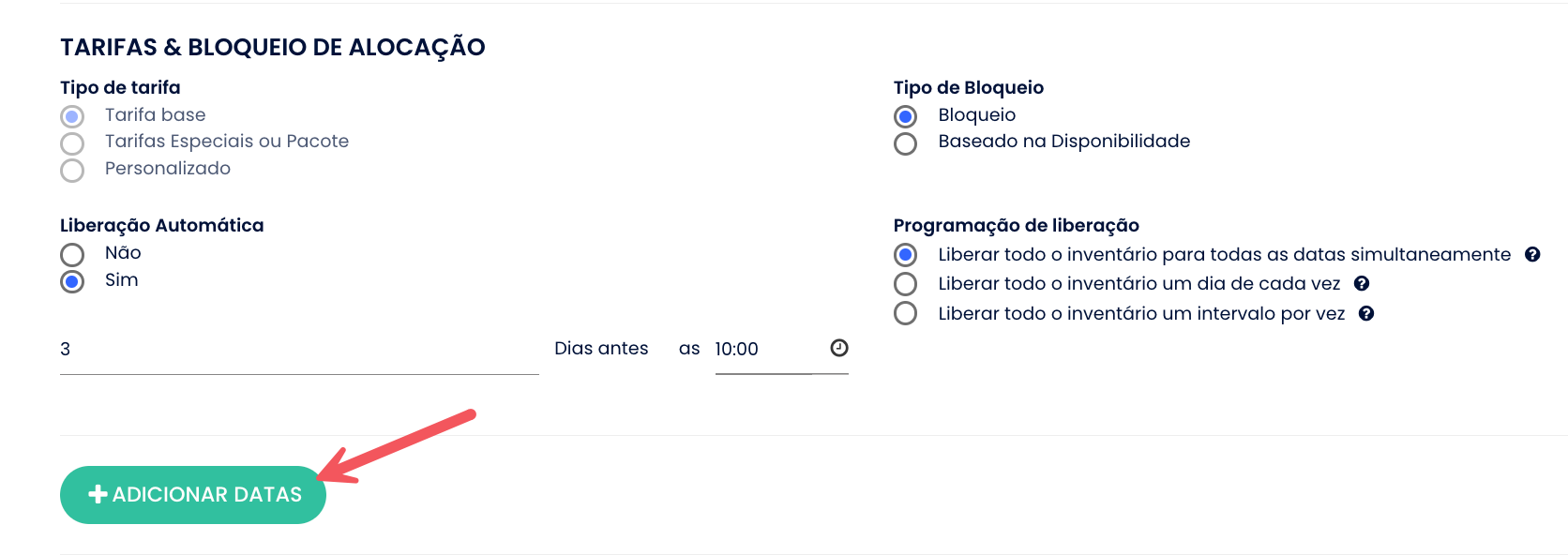This screenshot has height=555, width=1568.
Task: Select release inventory one interval at a time
Action: point(905,313)
